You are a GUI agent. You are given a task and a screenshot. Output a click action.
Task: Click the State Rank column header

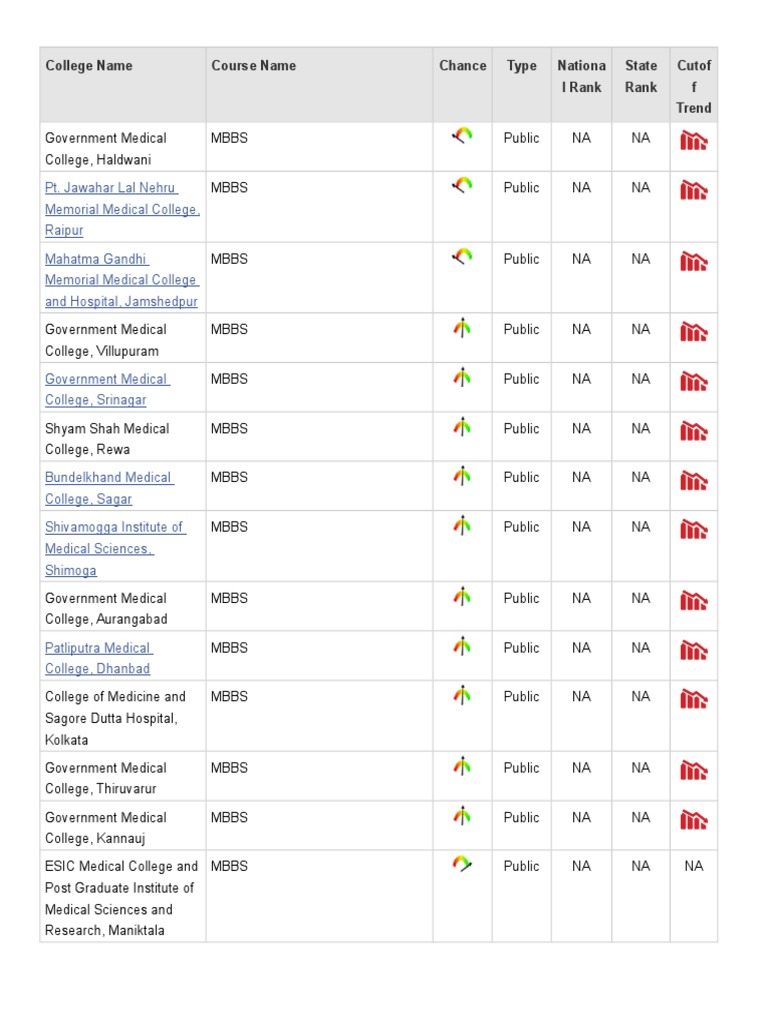pyautogui.click(x=641, y=76)
